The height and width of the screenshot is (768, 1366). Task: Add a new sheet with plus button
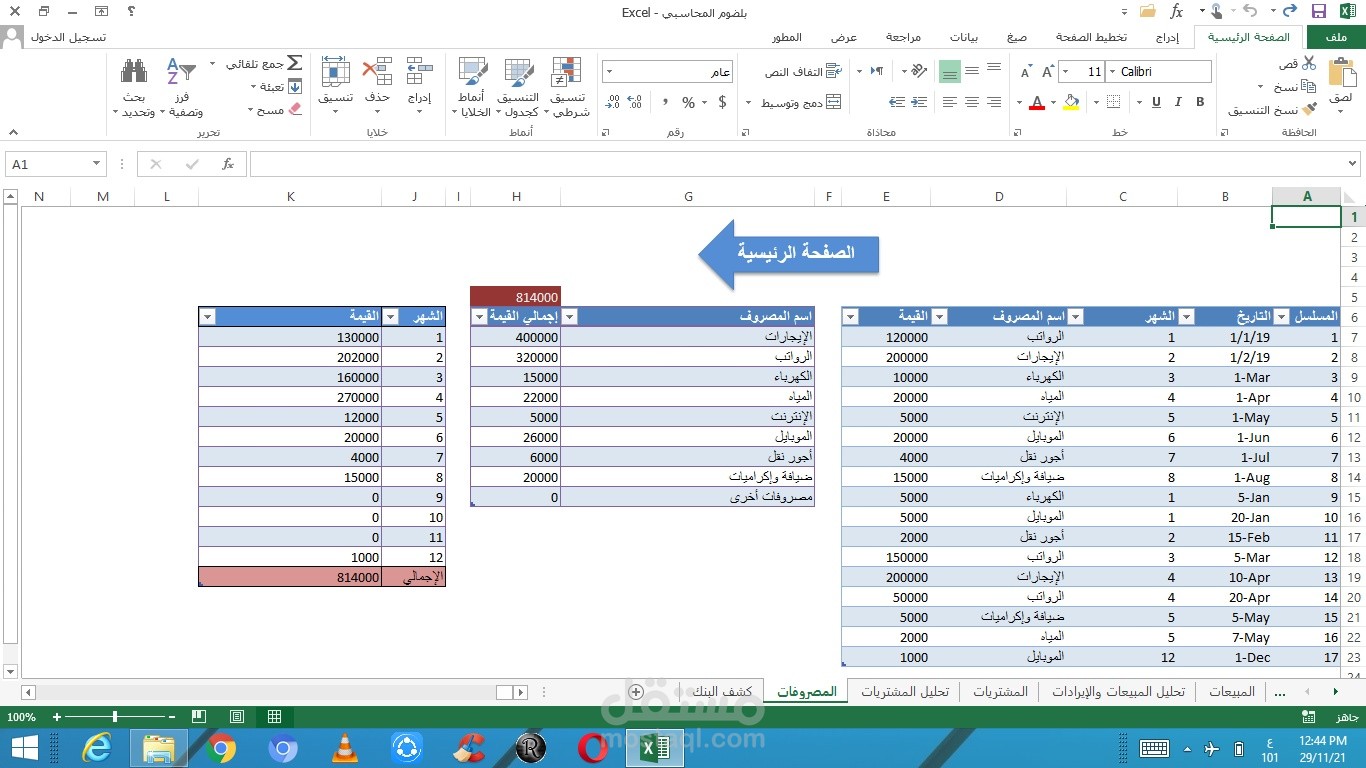tap(636, 692)
